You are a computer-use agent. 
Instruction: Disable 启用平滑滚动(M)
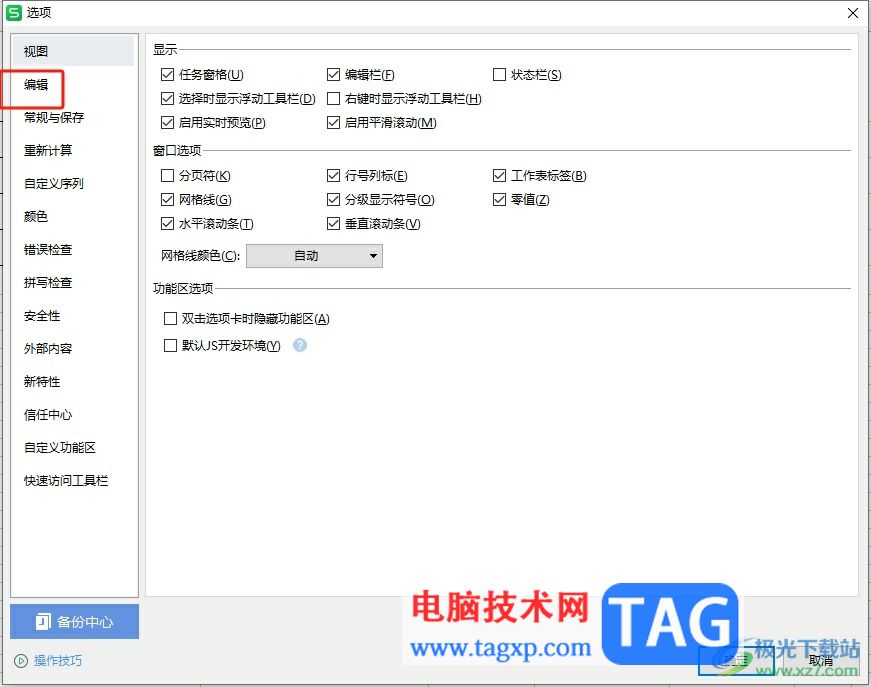tap(333, 122)
